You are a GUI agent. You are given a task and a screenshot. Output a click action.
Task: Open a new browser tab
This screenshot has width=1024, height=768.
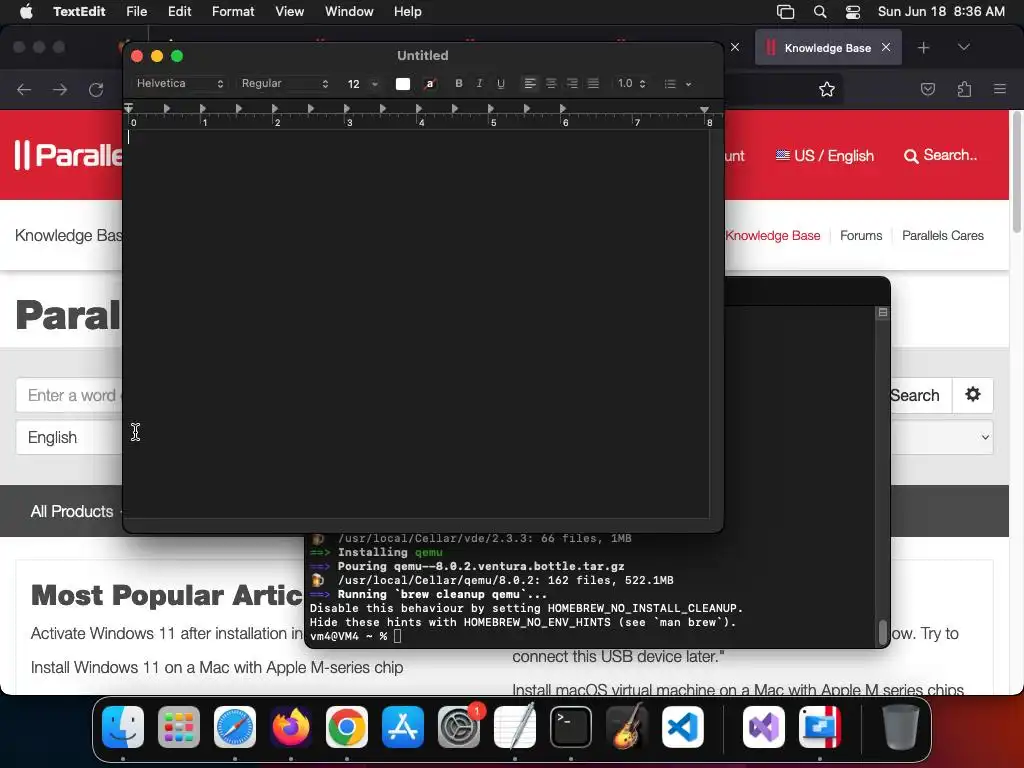[923, 48]
